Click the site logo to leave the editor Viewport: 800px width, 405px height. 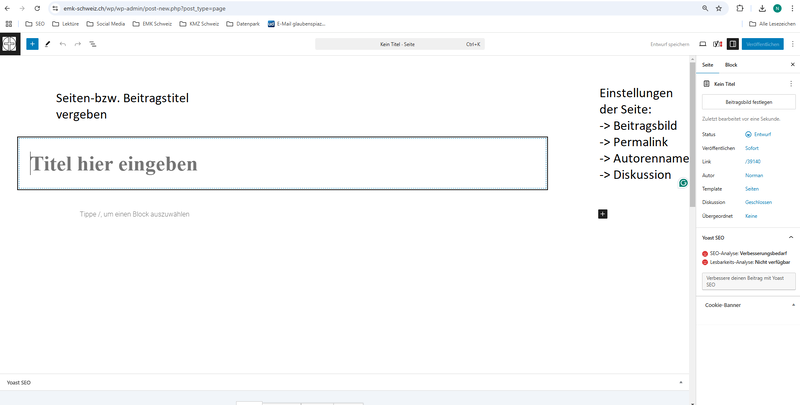[x=10, y=44]
